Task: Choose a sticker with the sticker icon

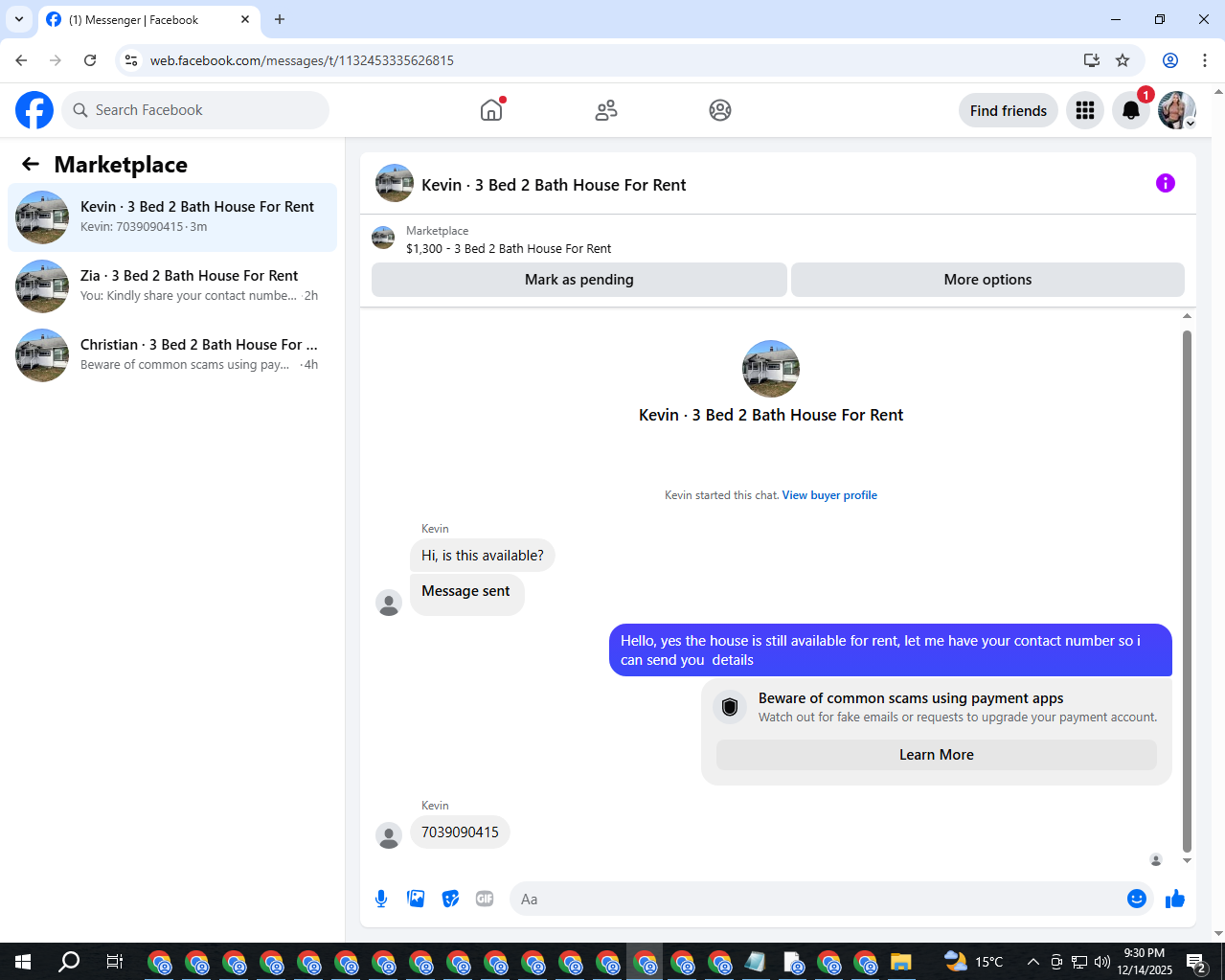Action: [x=450, y=899]
